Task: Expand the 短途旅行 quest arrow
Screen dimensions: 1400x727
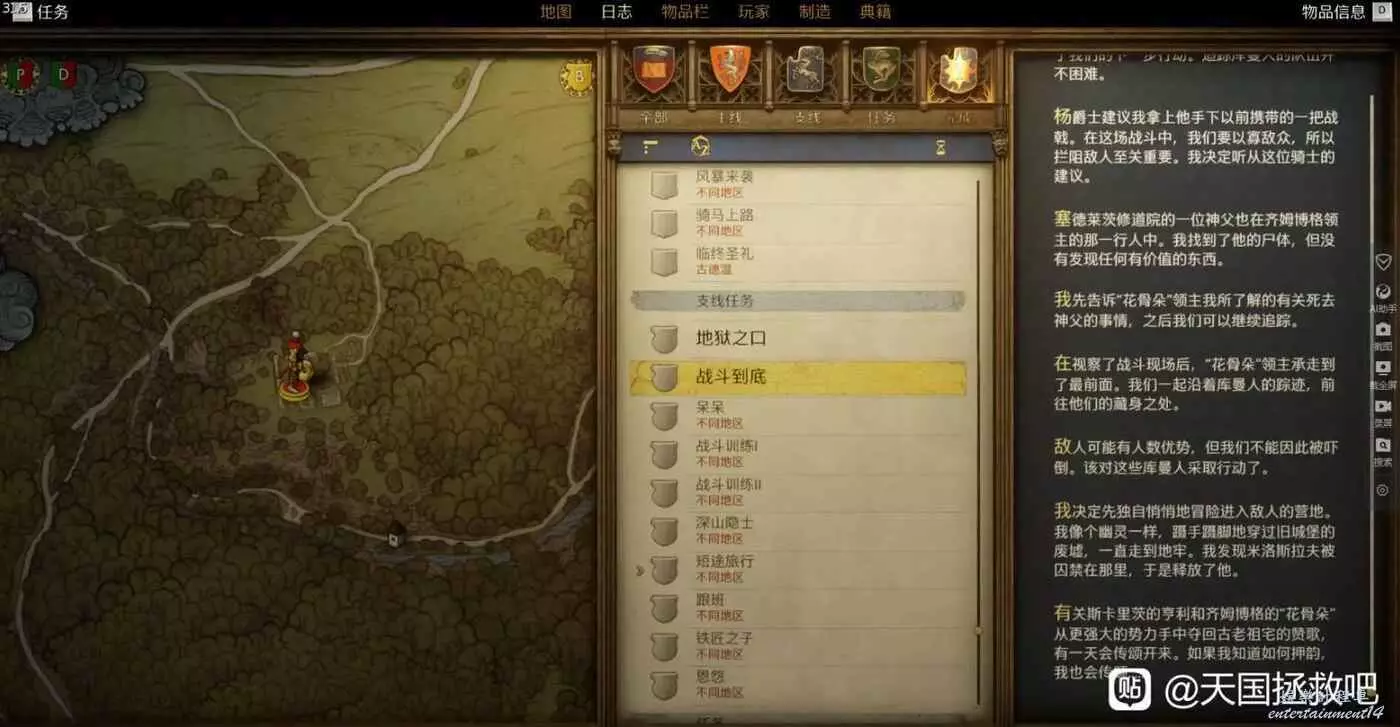Action: (x=640, y=571)
